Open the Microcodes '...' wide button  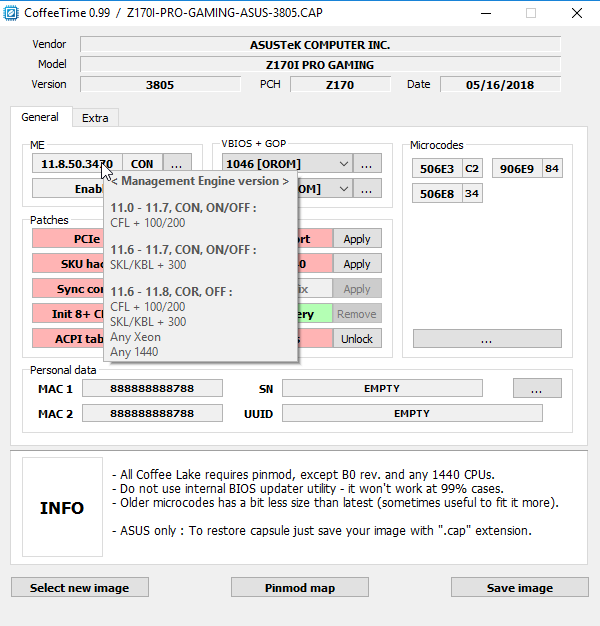coord(487,339)
